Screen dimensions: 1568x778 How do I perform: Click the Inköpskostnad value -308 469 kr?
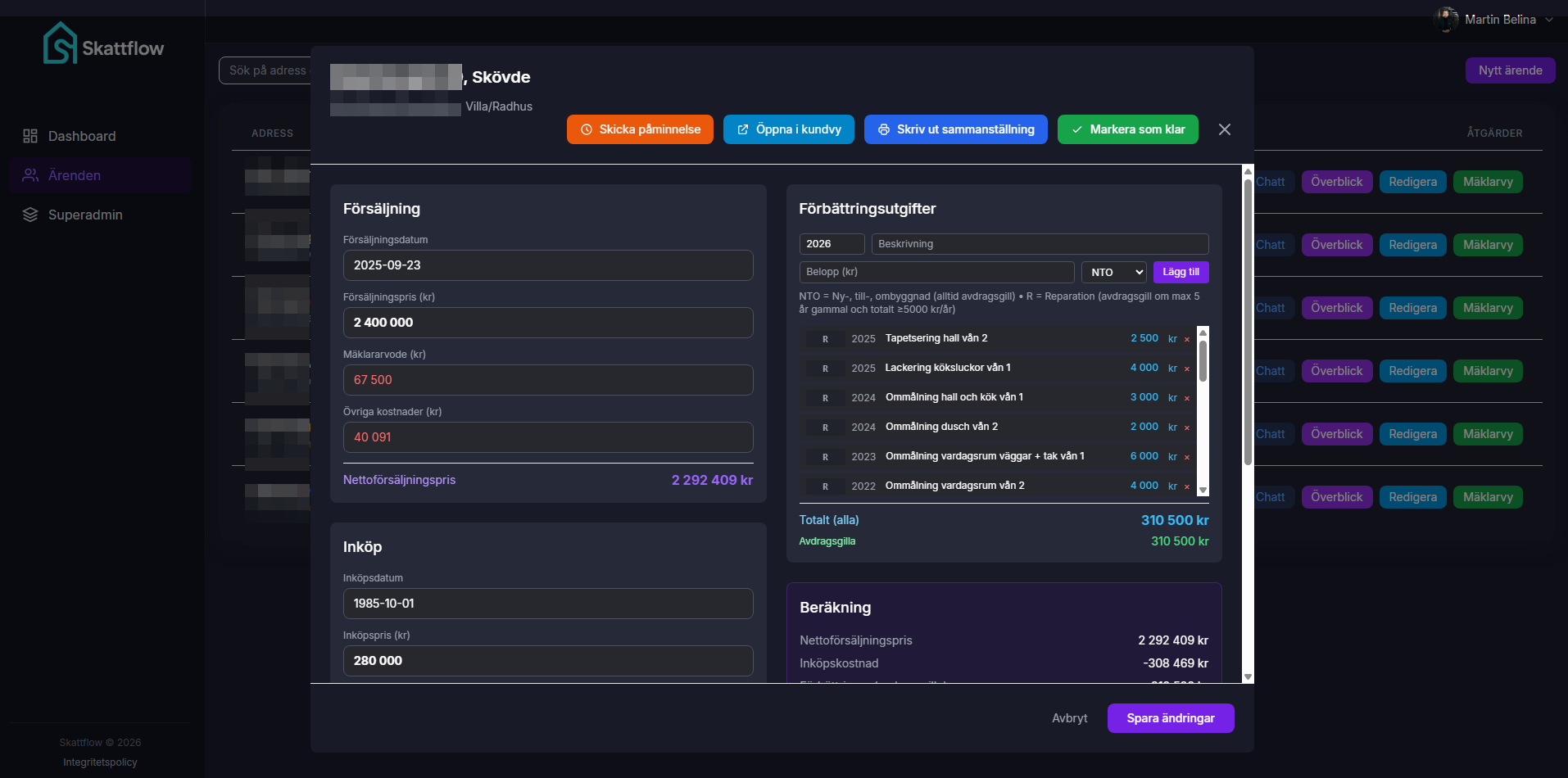(x=1176, y=663)
